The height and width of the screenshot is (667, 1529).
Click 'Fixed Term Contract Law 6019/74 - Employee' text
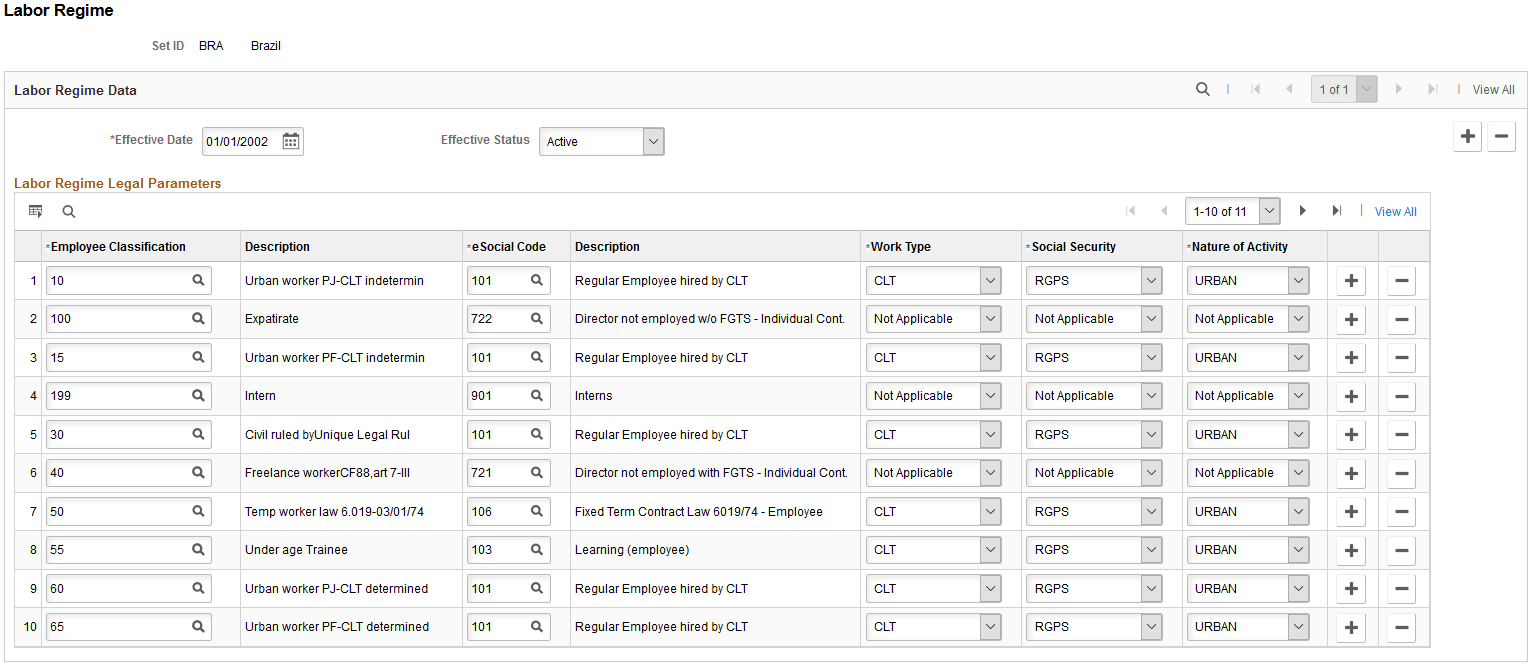(699, 512)
